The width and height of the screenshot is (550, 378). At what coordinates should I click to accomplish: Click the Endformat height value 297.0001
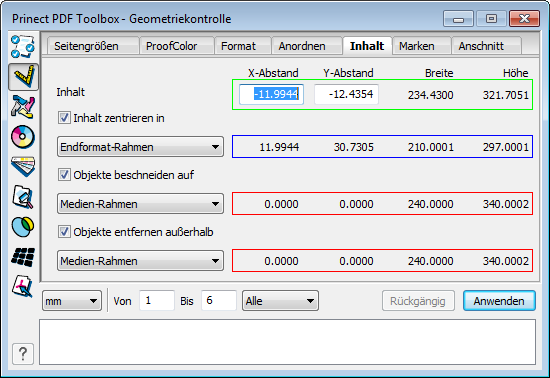point(505,147)
